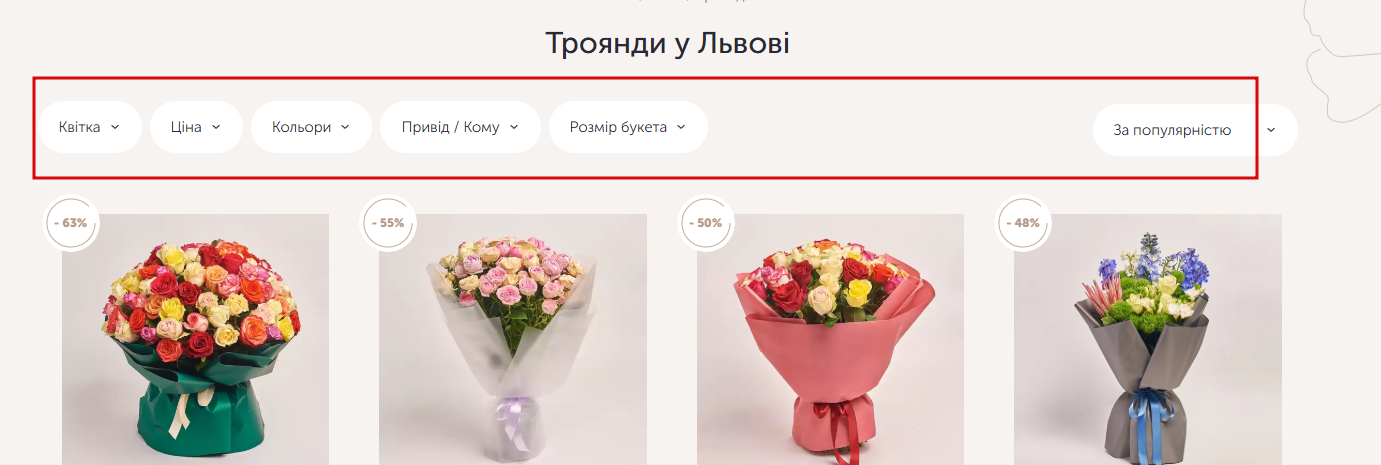Click the -55% discount badge

(x=388, y=223)
